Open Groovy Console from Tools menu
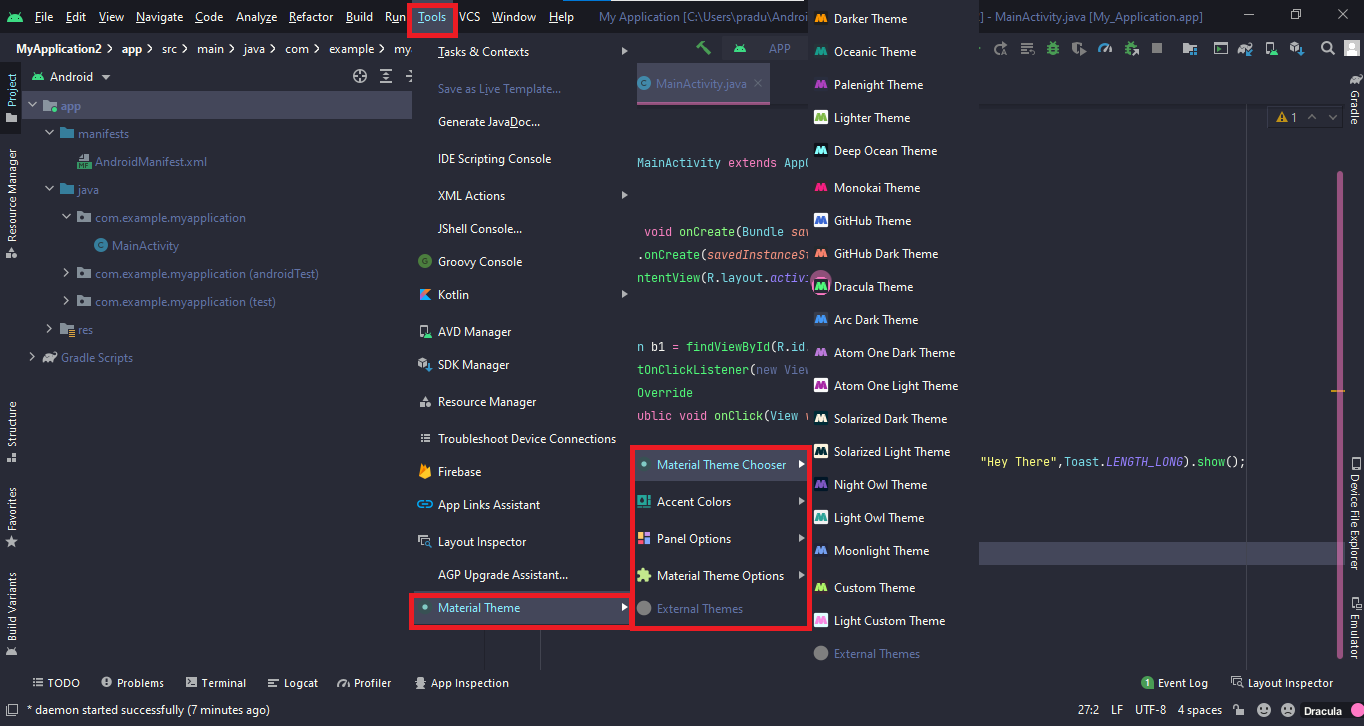The image size is (1364, 726). (x=521, y=262)
